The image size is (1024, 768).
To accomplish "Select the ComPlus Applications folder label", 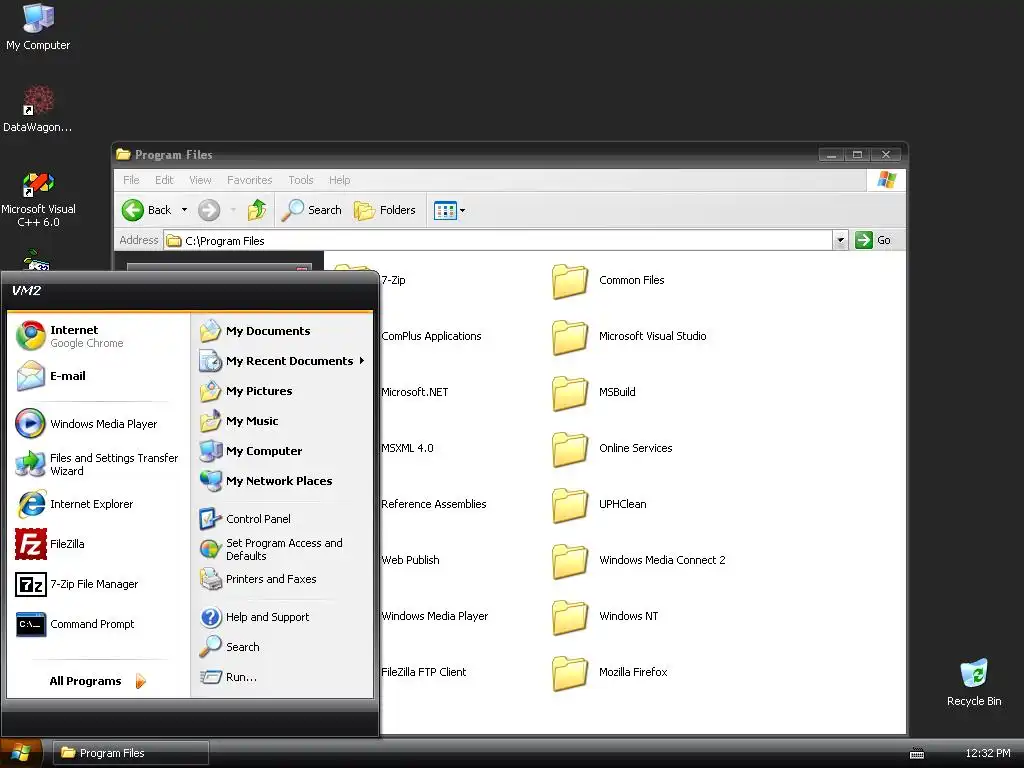I will pyautogui.click(x=431, y=336).
